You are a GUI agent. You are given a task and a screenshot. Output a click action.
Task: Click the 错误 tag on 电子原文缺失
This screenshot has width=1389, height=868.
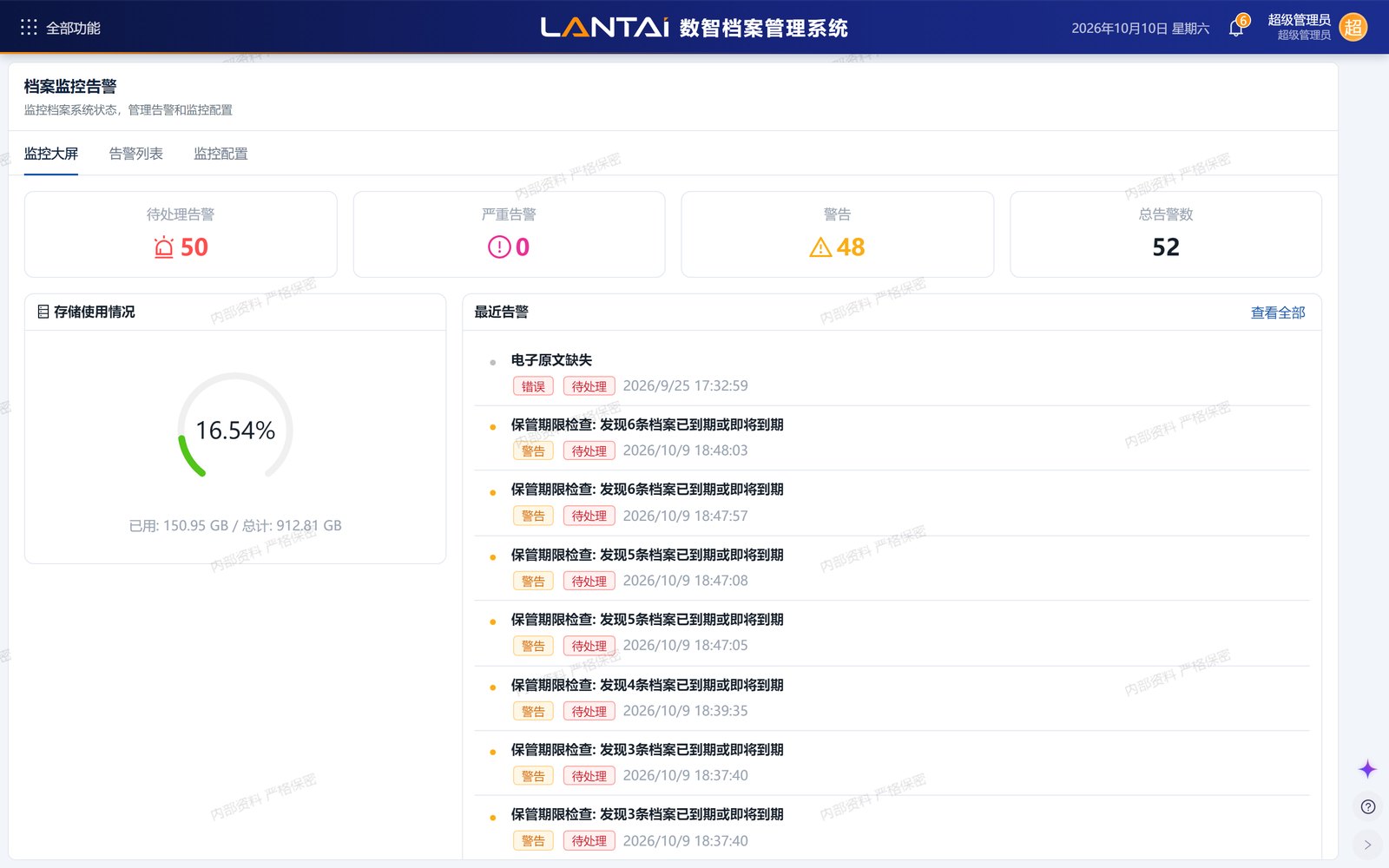533,386
